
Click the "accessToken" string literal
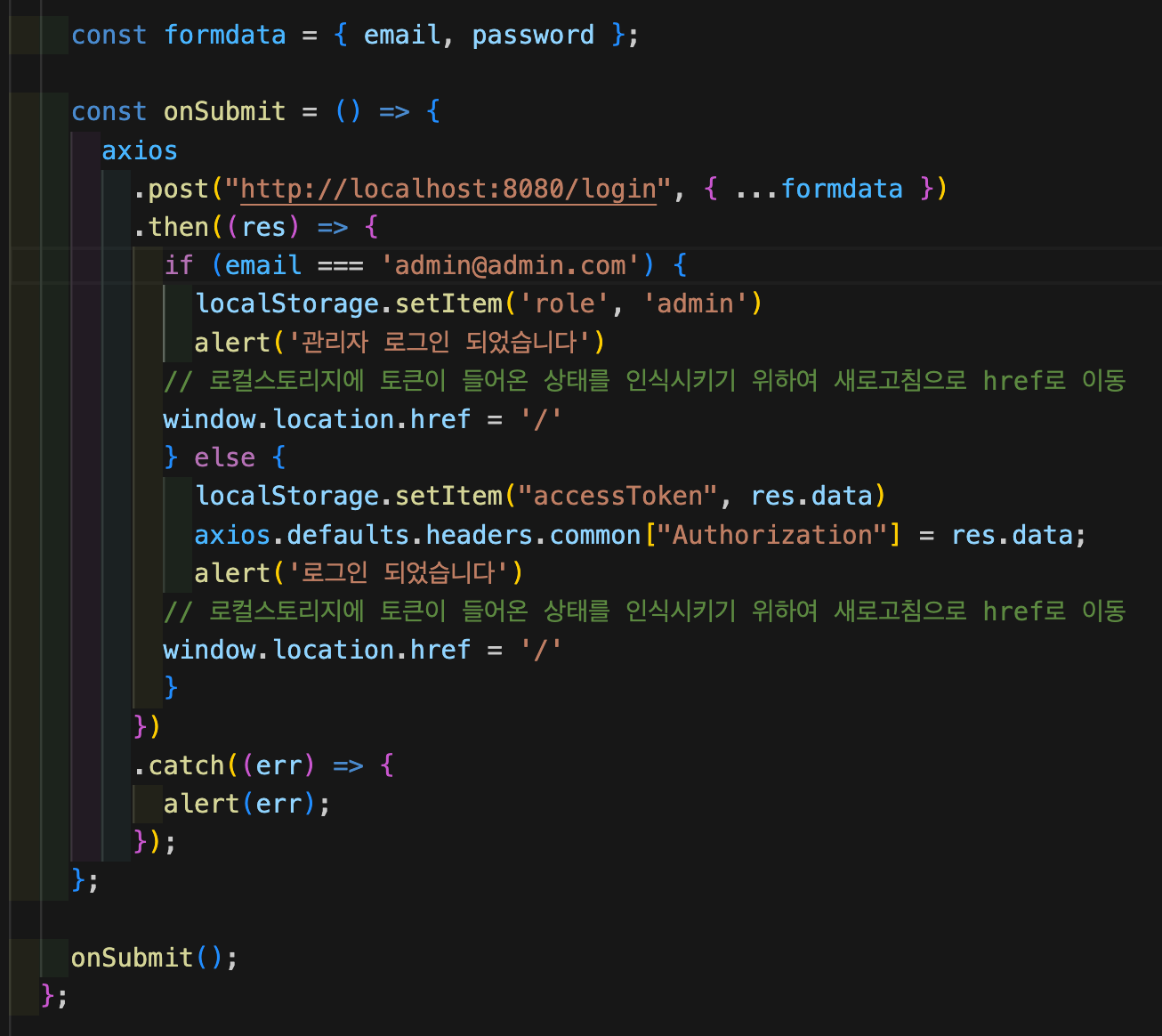click(x=618, y=496)
